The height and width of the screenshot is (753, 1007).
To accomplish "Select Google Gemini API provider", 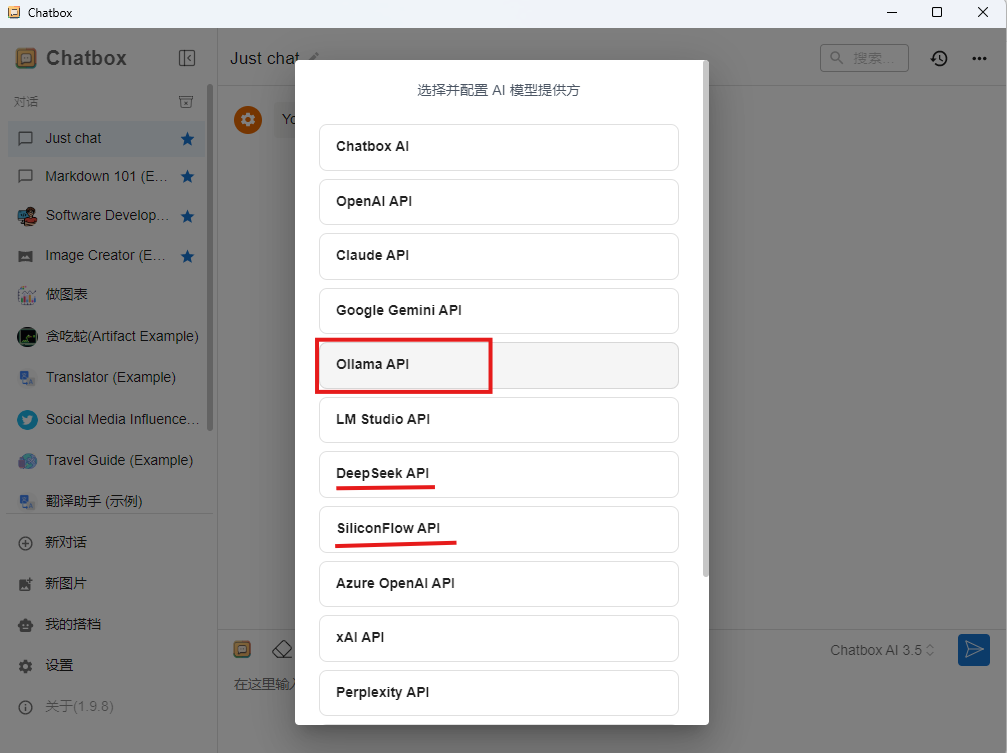I will (499, 311).
